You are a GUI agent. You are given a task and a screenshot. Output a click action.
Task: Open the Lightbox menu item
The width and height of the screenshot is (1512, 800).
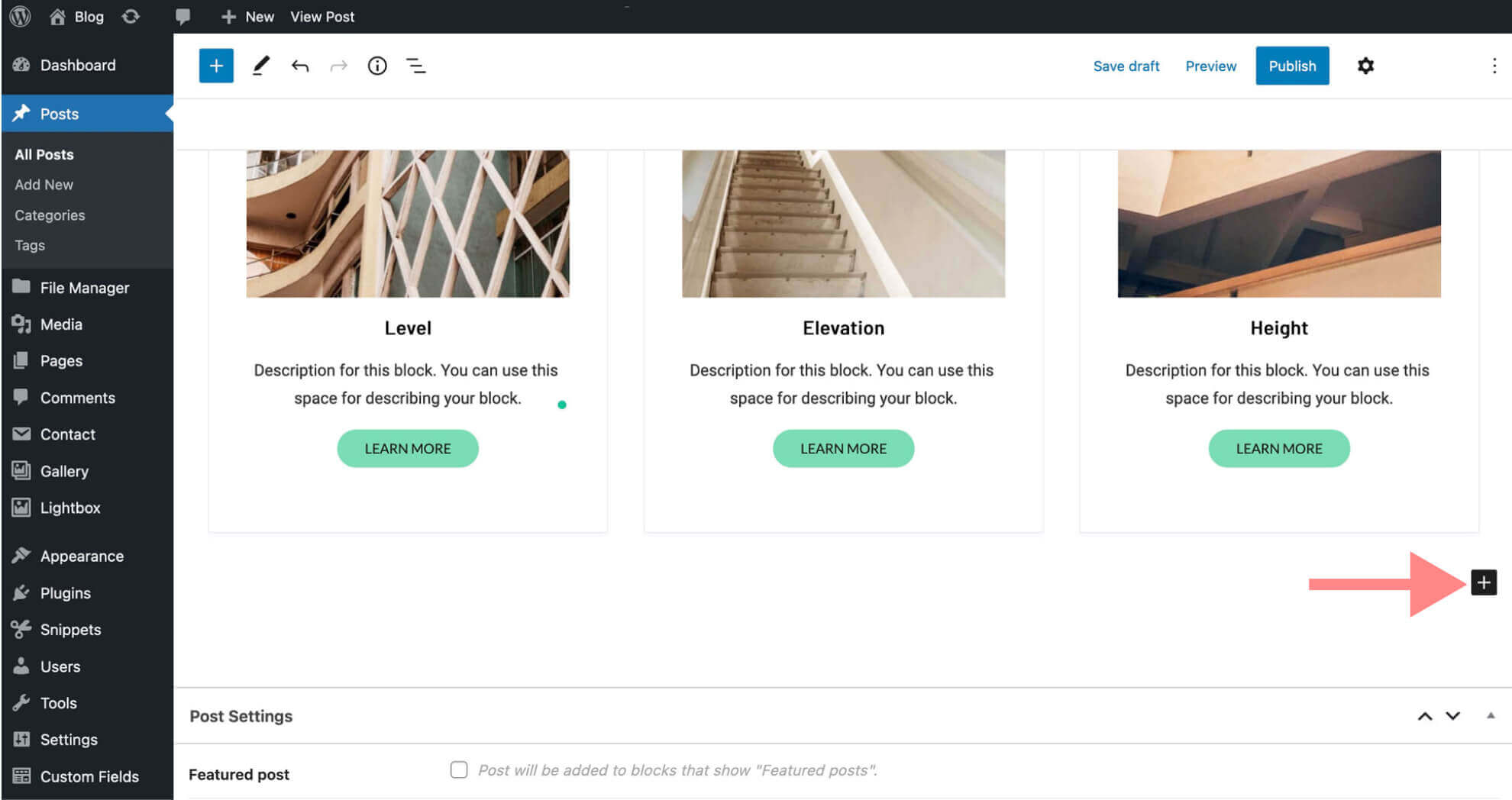87,508
